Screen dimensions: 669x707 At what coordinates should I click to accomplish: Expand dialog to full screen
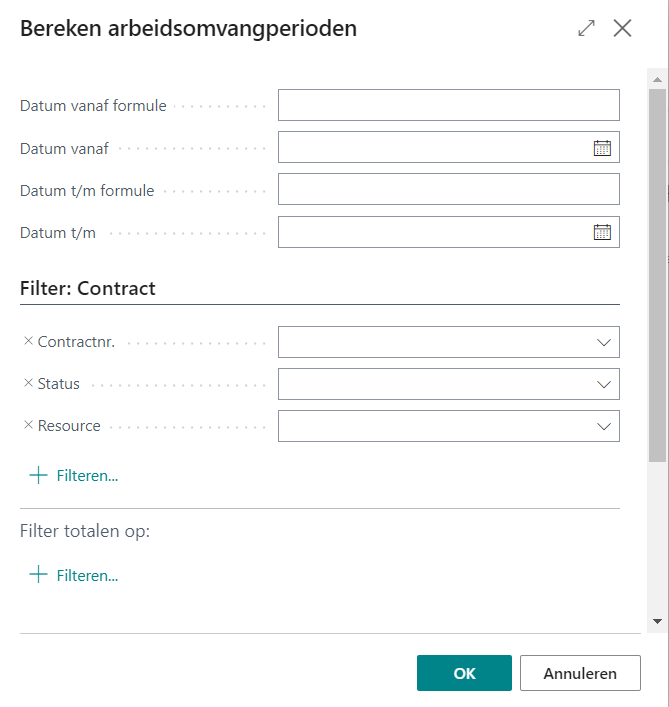click(x=586, y=29)
